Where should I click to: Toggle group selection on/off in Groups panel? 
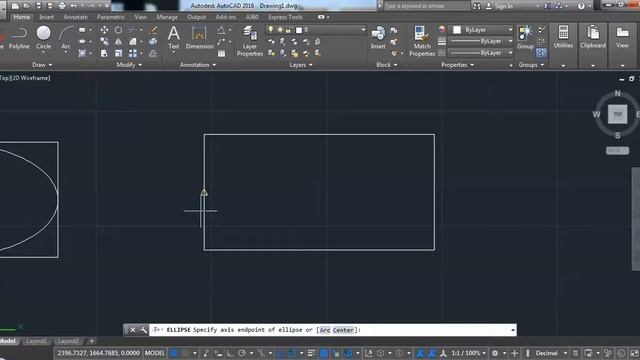pyautogui.click(x=541, y=53)
